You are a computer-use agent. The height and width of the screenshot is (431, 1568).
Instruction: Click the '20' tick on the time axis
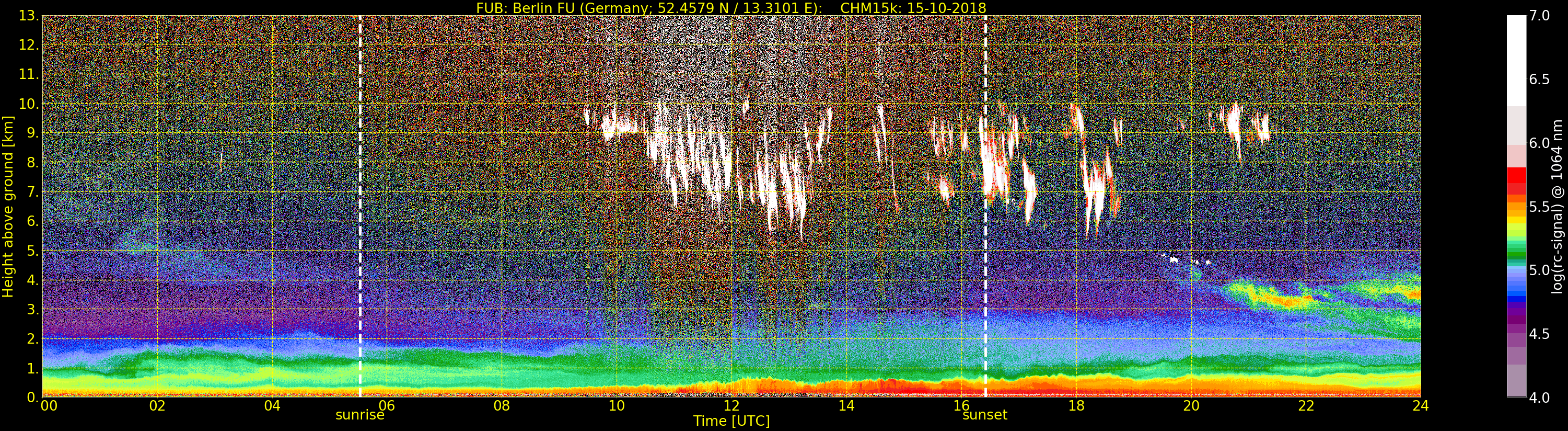point(1191,406)
